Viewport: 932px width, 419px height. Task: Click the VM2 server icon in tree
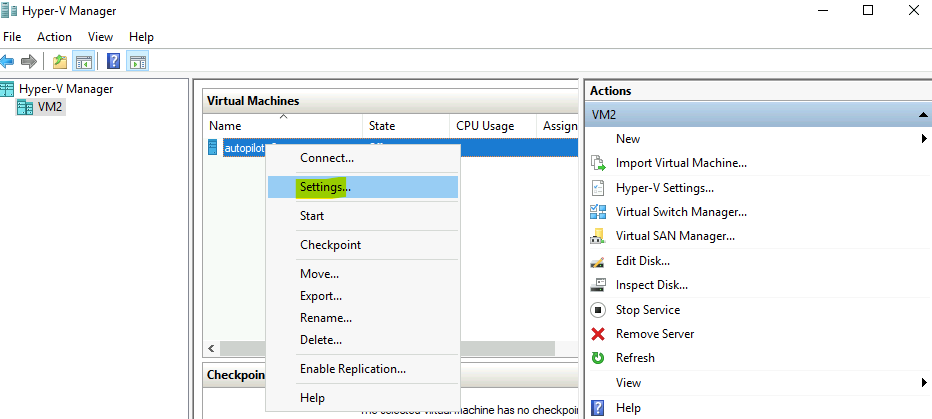click(24, 108)
